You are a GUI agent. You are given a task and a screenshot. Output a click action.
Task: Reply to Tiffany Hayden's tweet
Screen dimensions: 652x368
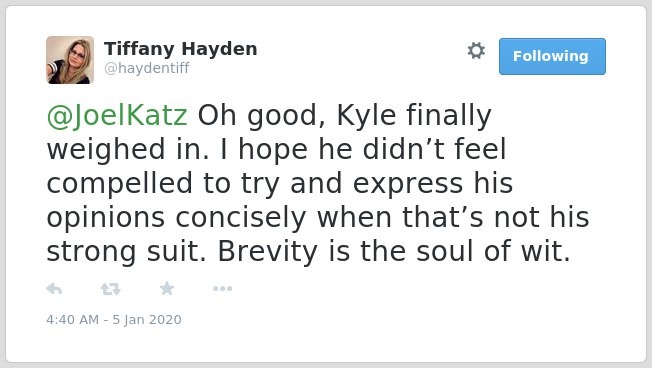point(54,289)
